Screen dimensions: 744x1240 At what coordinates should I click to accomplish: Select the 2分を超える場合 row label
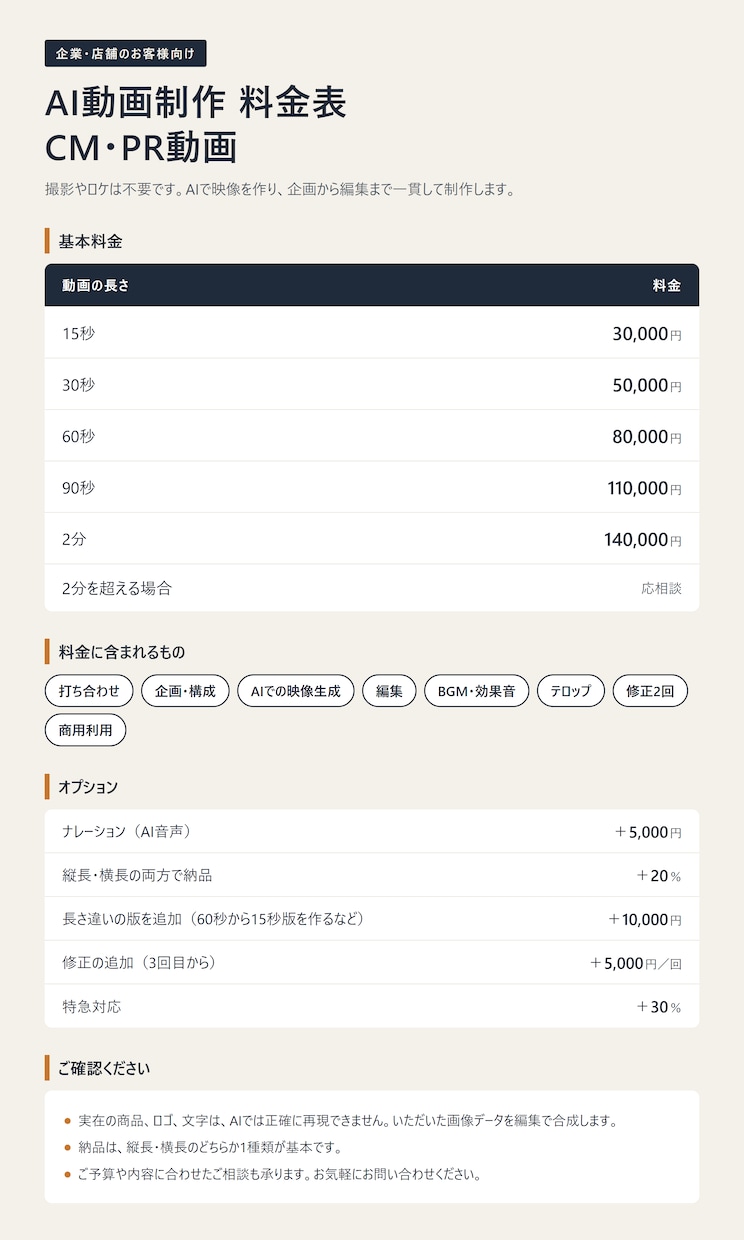pyautogui.click(x=117, y=588)
